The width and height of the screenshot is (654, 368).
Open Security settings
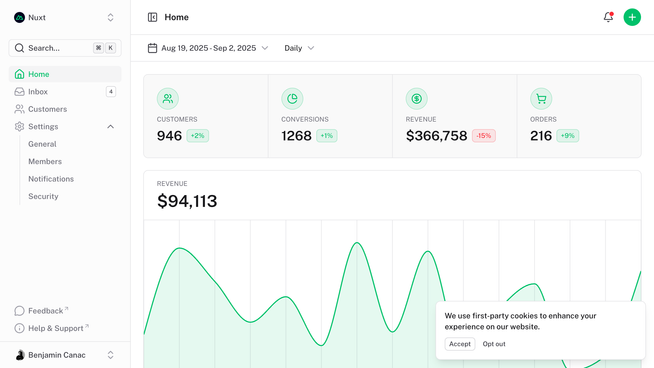43,197
